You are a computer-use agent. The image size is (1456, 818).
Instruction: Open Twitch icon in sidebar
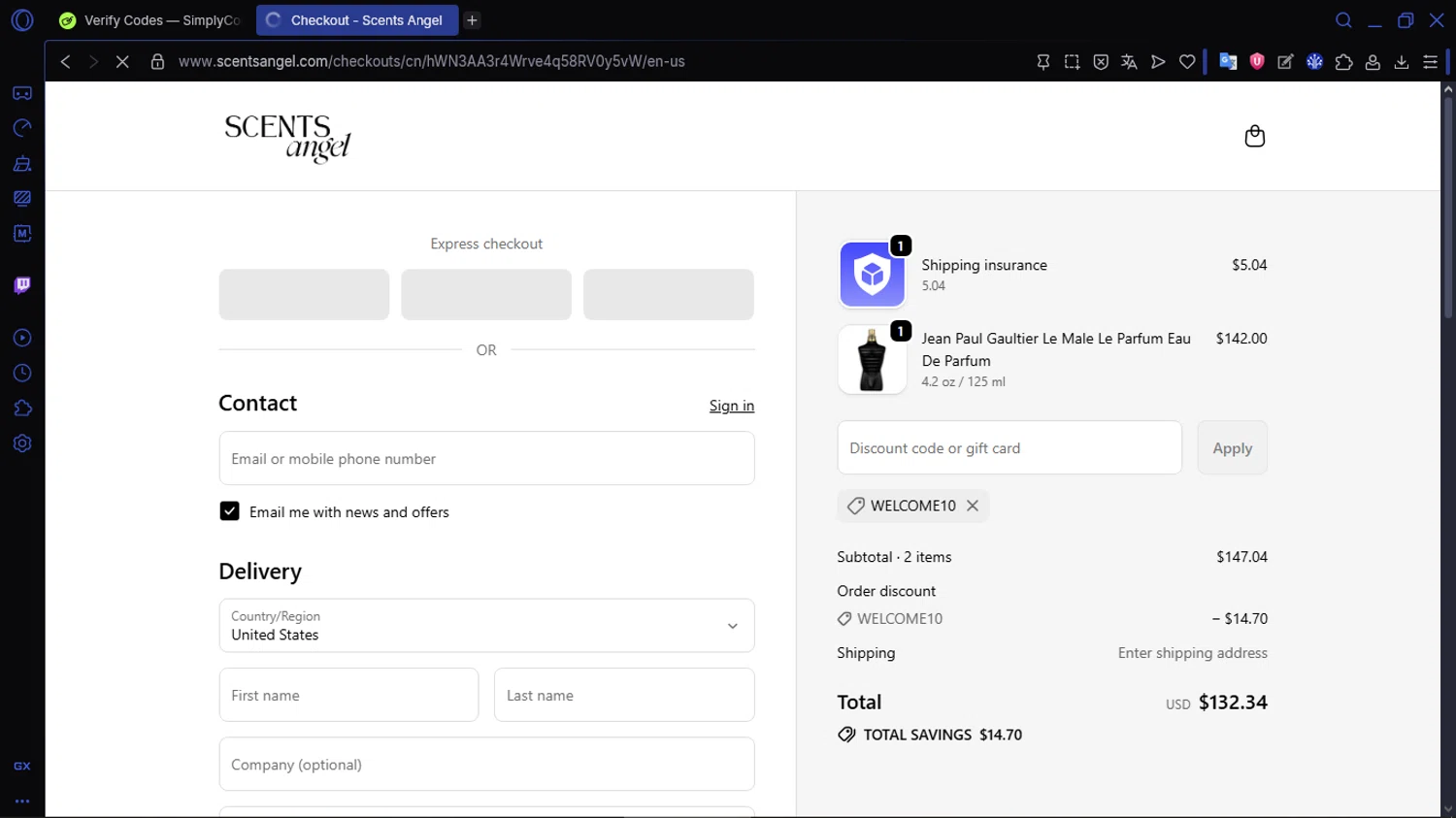(22, 285)
